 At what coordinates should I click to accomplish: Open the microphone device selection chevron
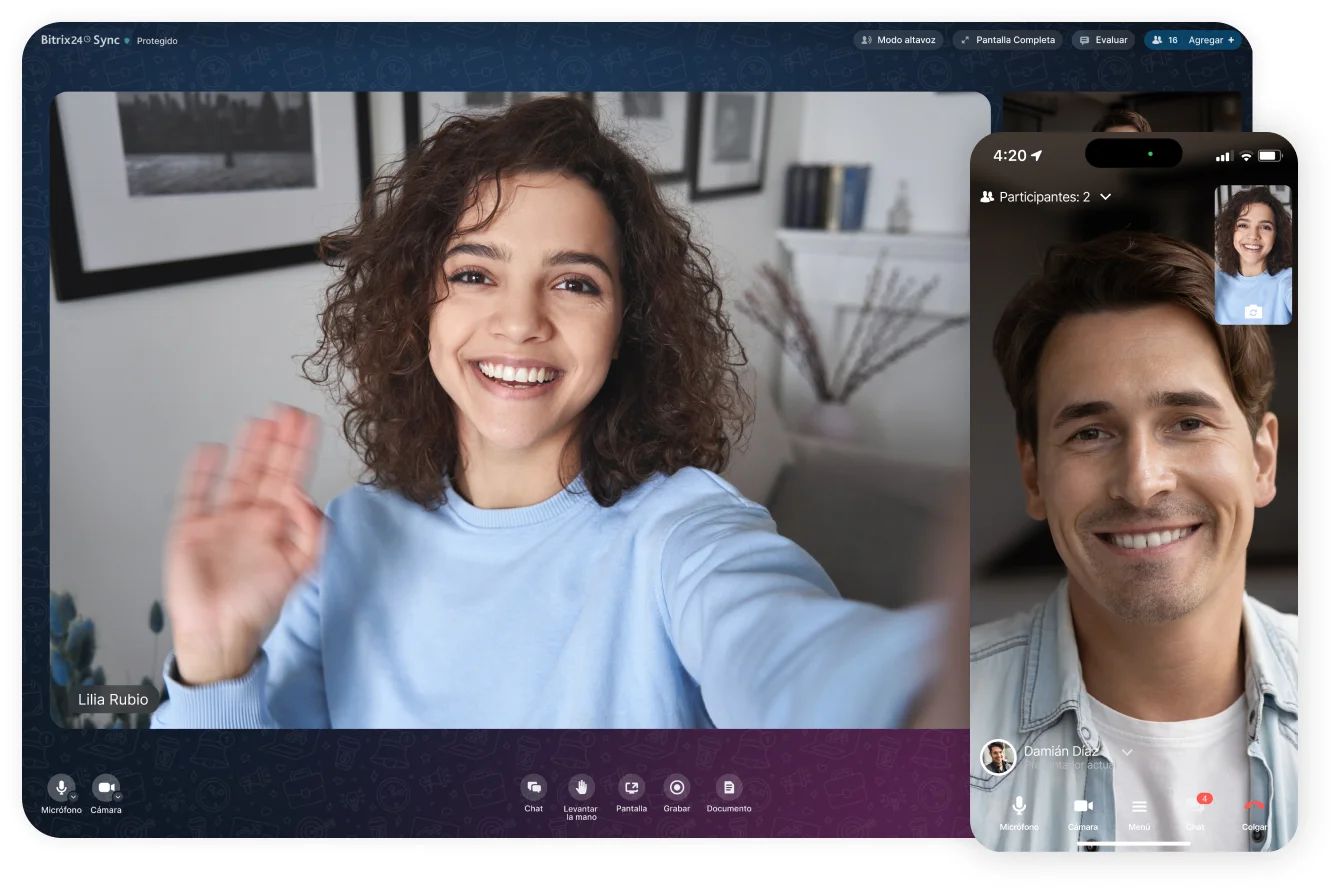72,797
